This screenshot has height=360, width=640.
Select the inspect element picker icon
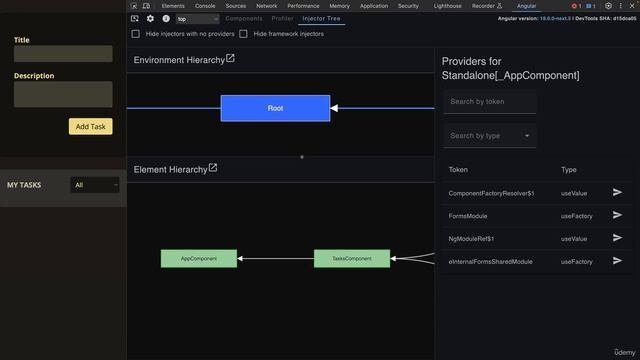pos(134,6)
